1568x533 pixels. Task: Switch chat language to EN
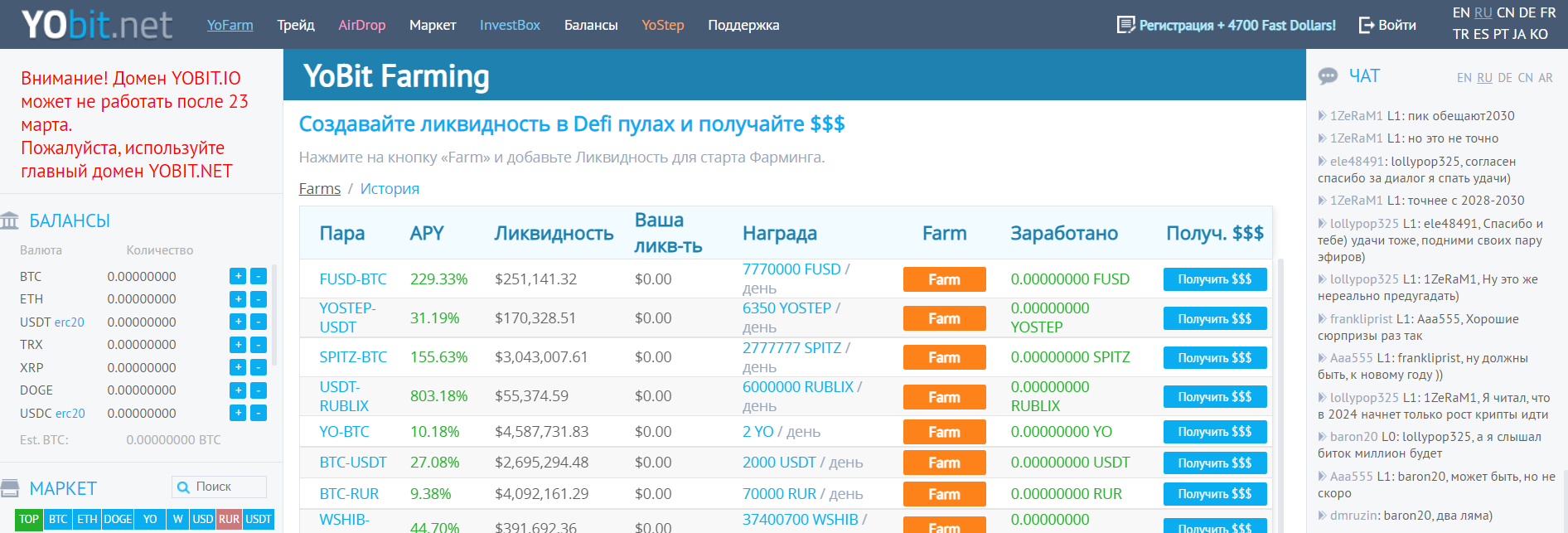[1464, 78]
